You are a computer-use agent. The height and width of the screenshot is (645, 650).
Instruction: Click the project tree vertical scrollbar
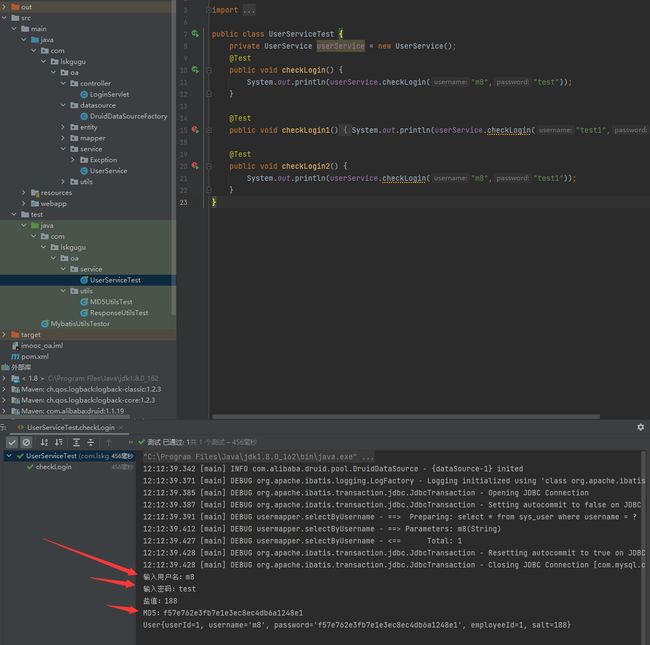click(174, 158)
